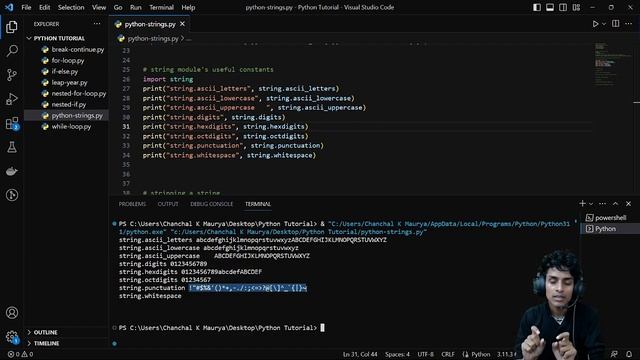Close the terminal panel
Screen dimensions: 640x360
[x=629, y=204]
